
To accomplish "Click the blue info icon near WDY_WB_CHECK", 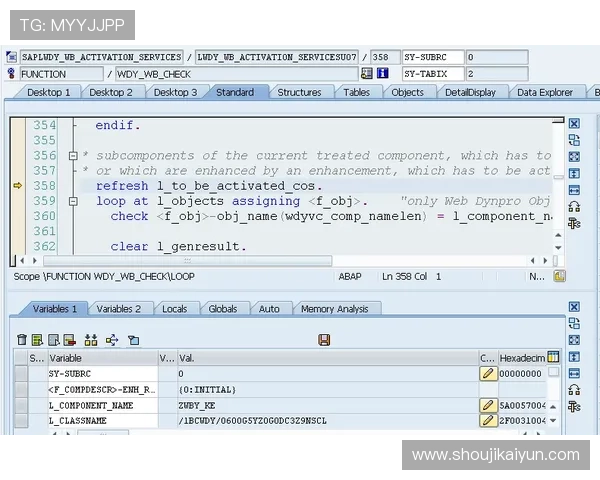I will [x=383, y=73].
